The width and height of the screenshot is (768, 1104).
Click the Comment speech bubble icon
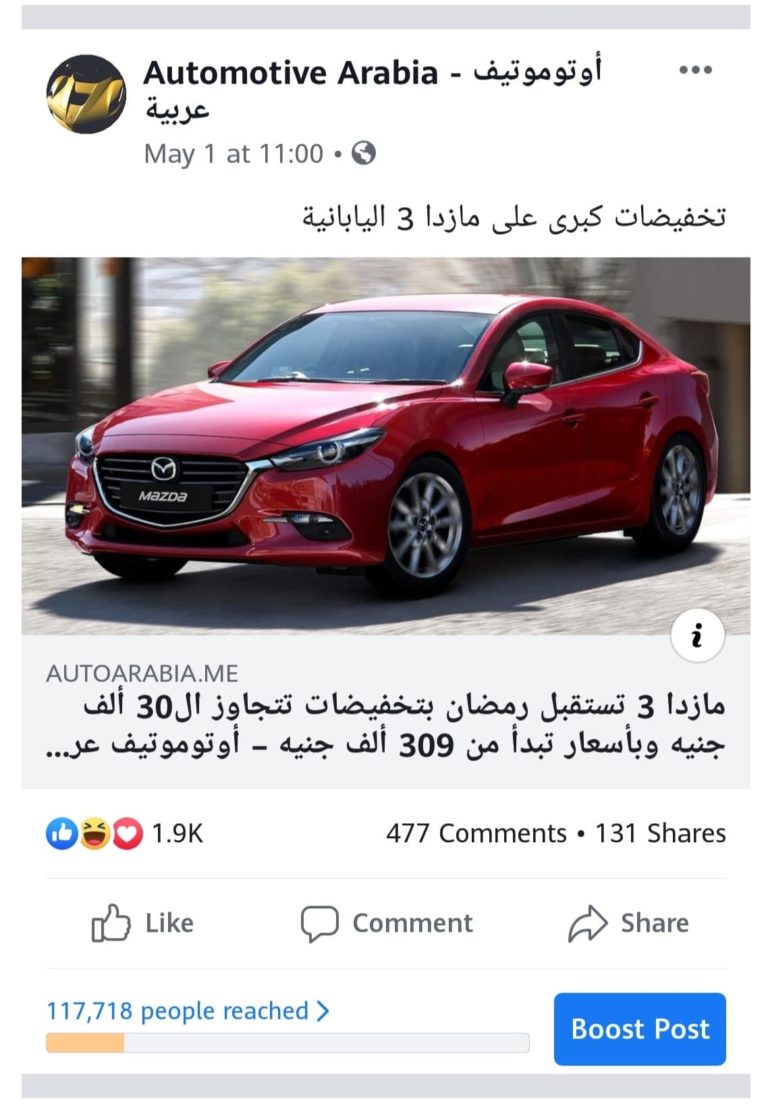(320, 923)
